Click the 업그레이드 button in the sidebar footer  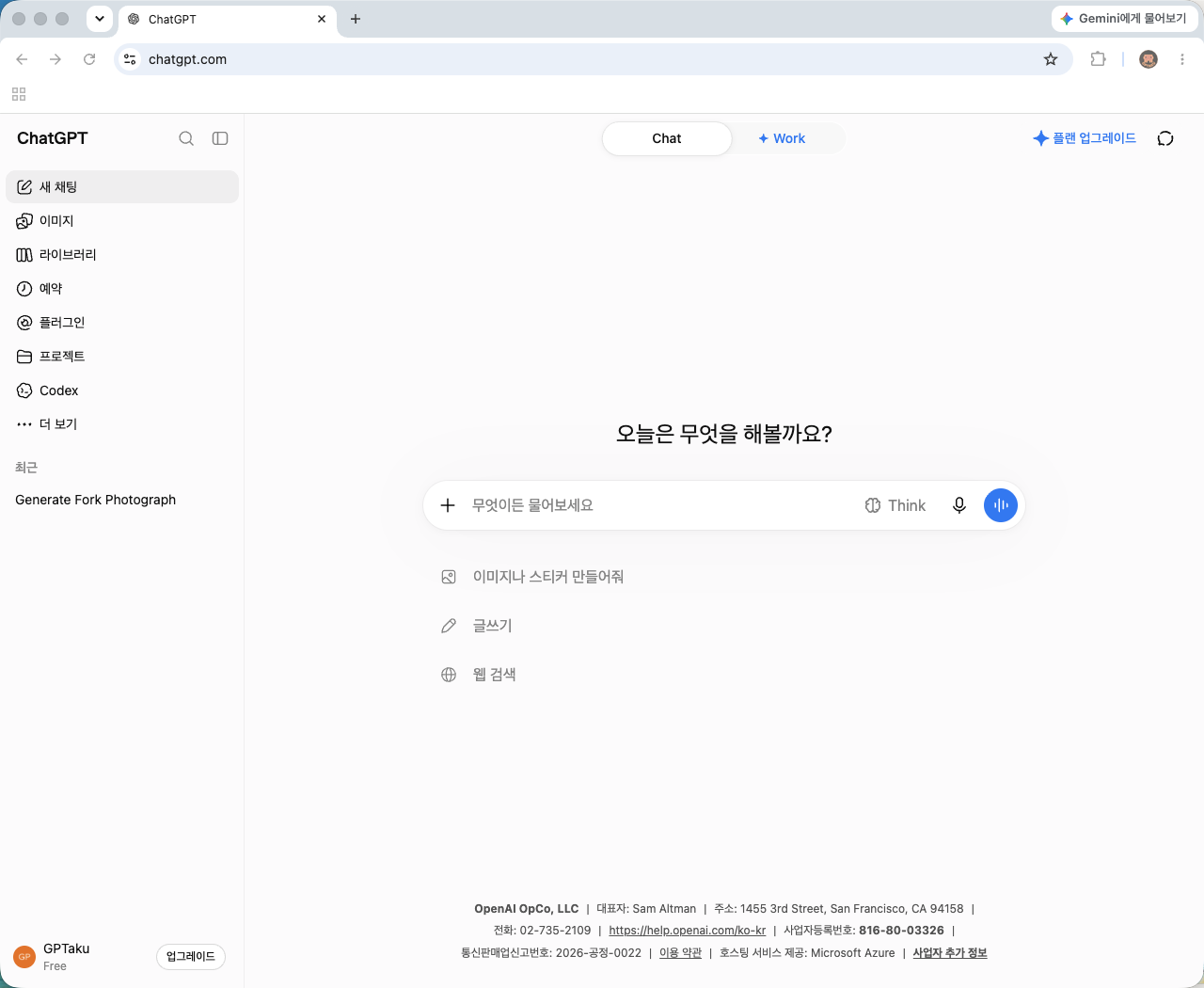[191, 957]
